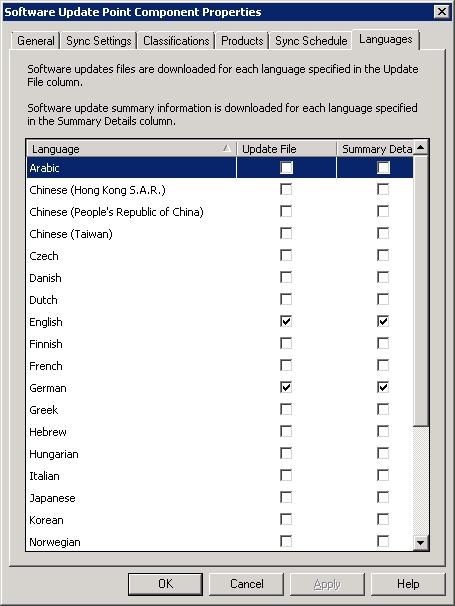Click the OK button
455x606 pixels.
coord(165,584)
